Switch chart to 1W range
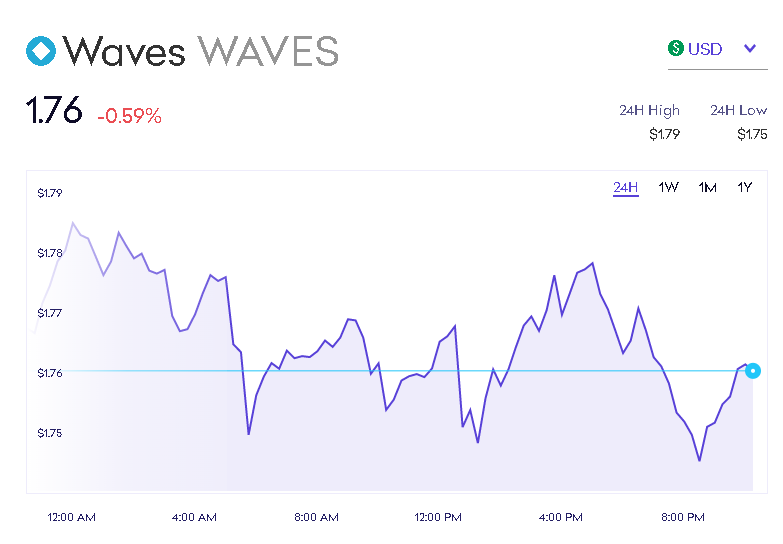The image size is (783, 544). (x=668, y=187)
